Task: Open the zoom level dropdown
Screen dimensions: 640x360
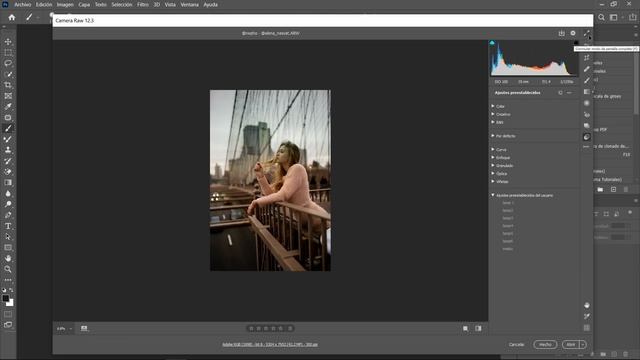Action: pos(71,329)
